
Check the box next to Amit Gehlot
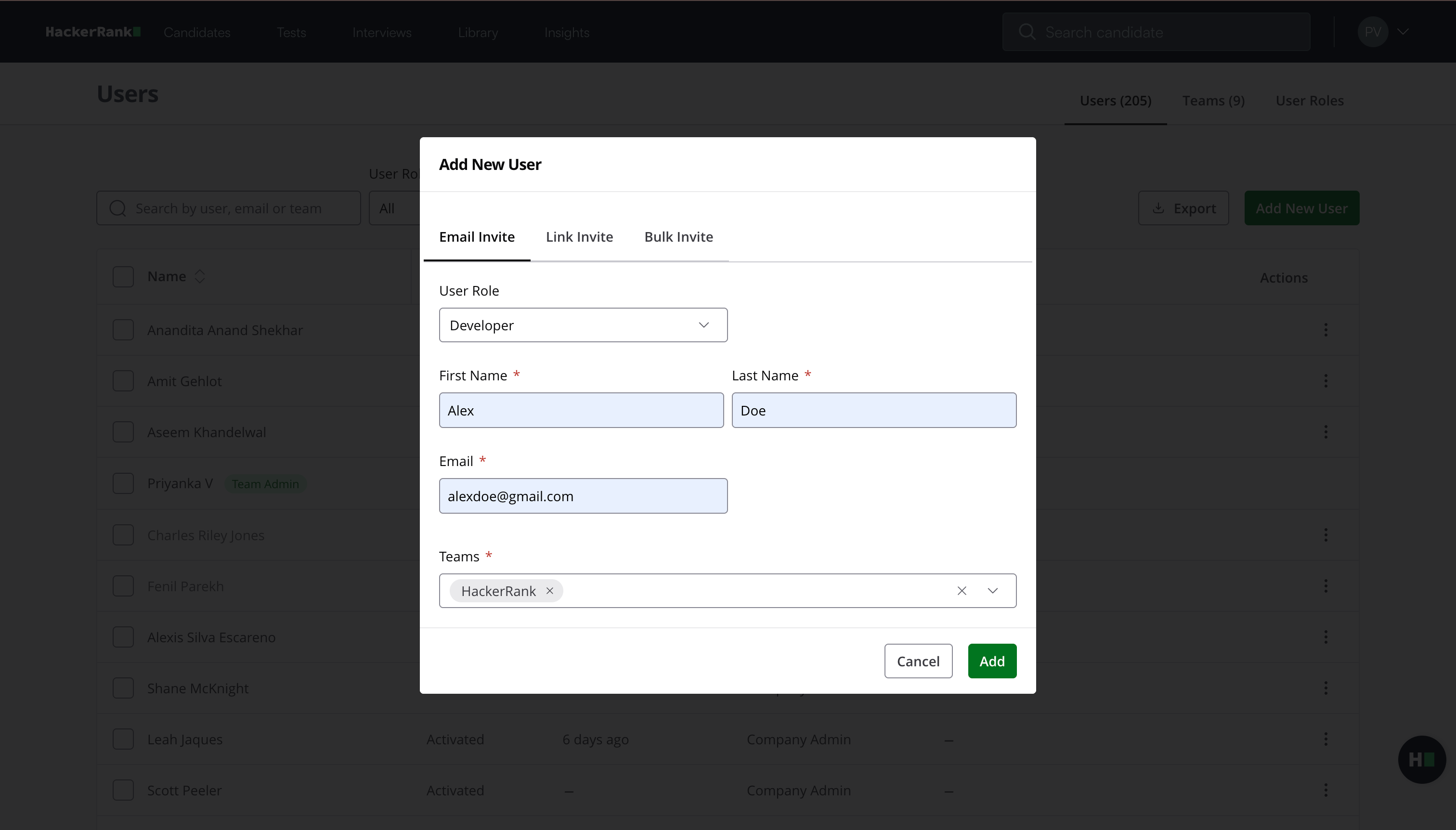(x=123, y=381)
